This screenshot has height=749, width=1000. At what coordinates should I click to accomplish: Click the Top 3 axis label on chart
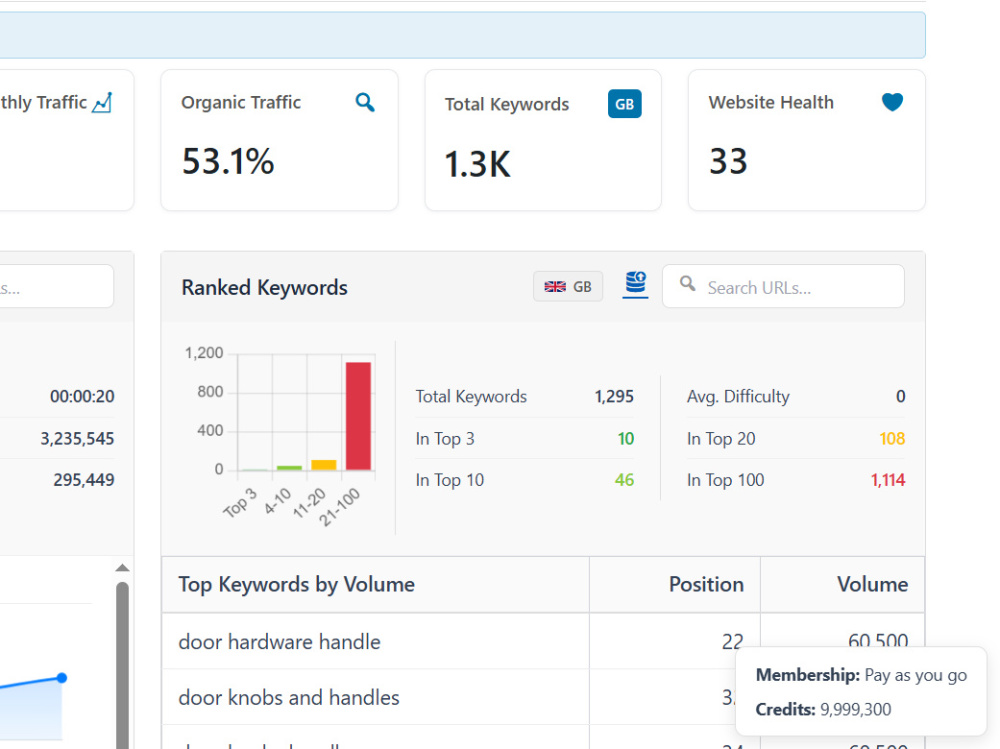tap(240, 503)
